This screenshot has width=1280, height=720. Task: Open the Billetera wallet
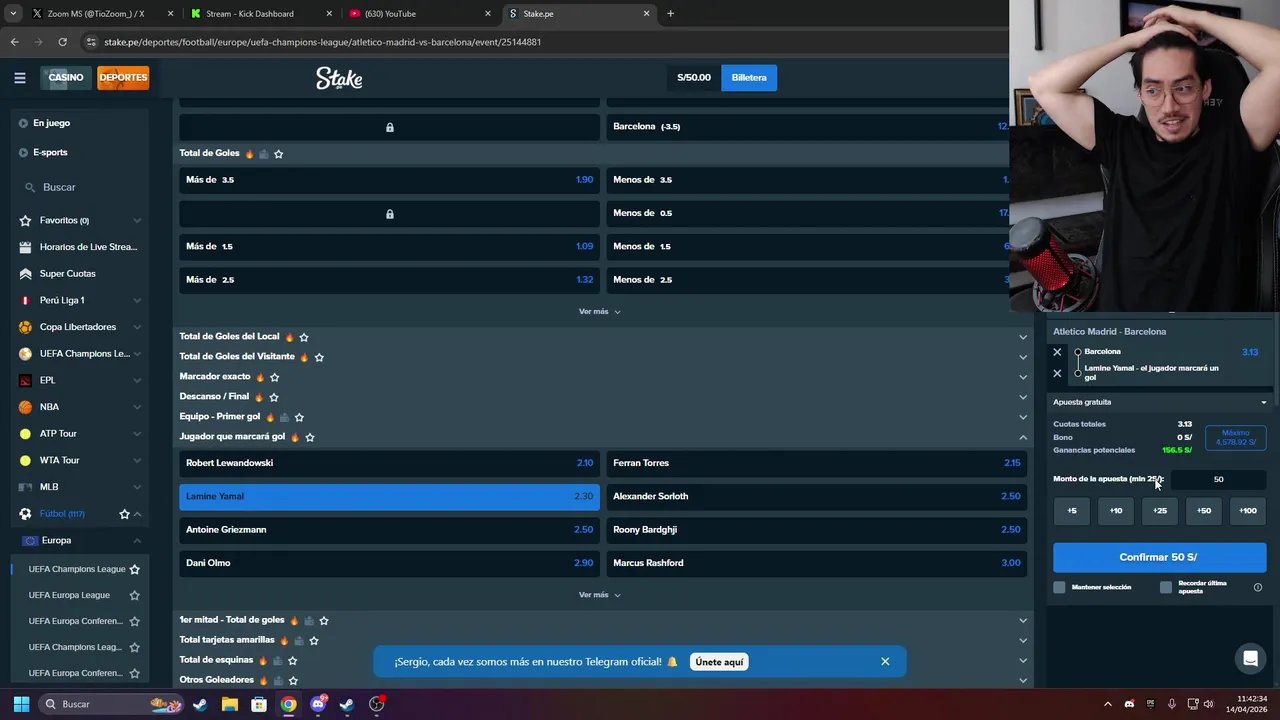tap(749, 78)
